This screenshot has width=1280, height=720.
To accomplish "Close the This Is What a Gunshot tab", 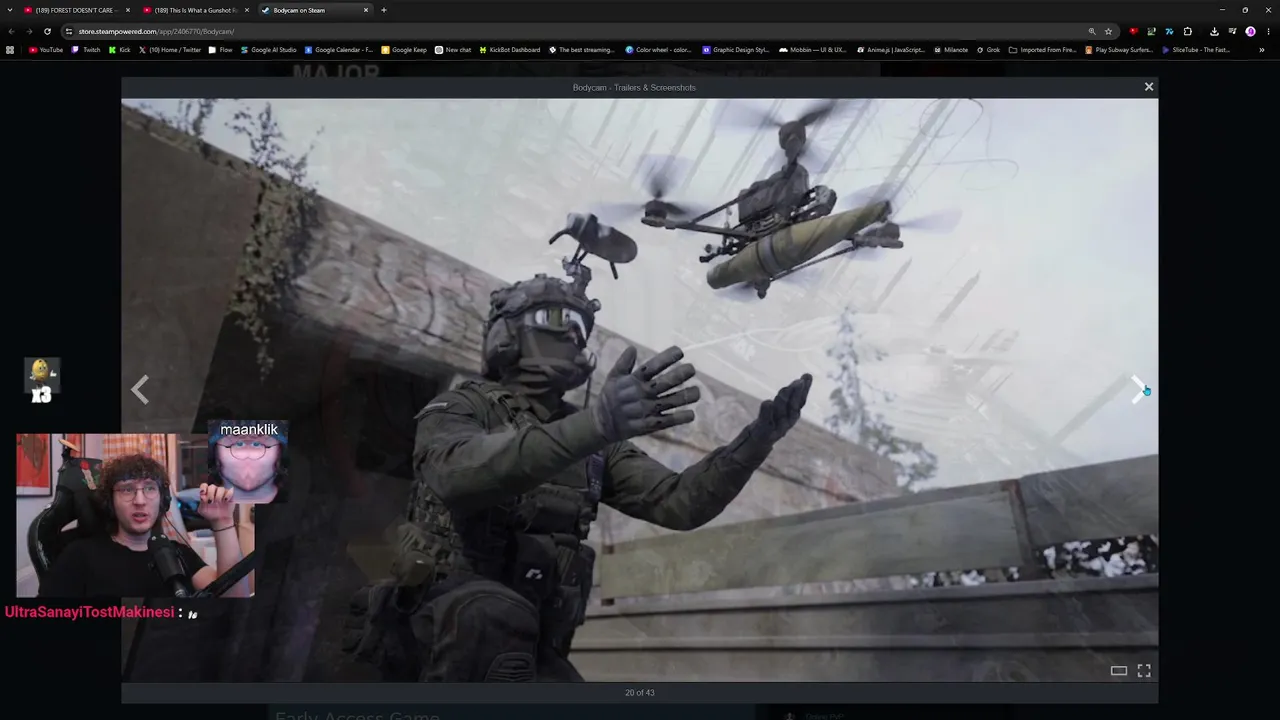I will [246, 10].
